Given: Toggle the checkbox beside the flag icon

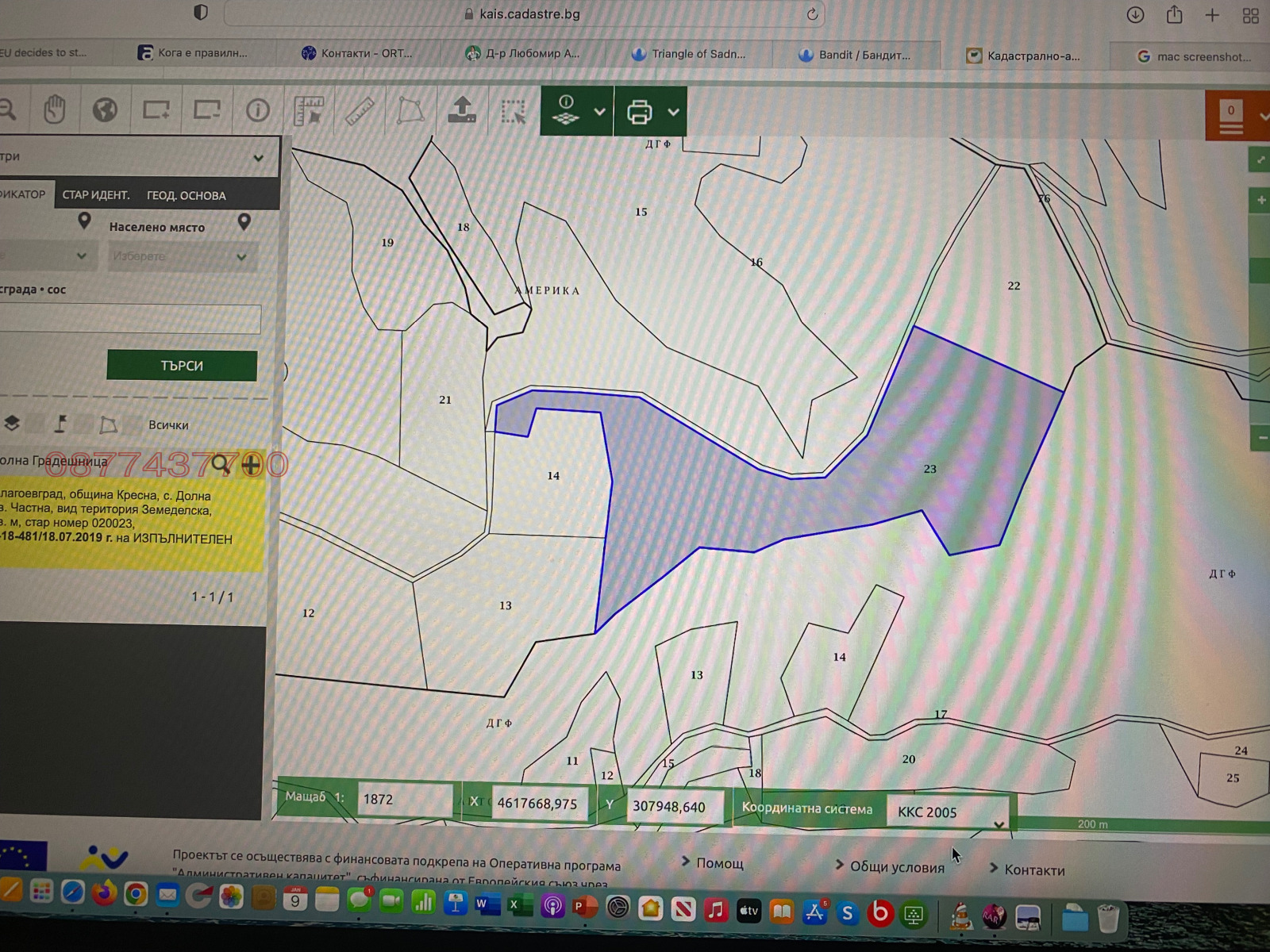Looking at the screenshot, I should pyautogui.click(x=83, y=424).
